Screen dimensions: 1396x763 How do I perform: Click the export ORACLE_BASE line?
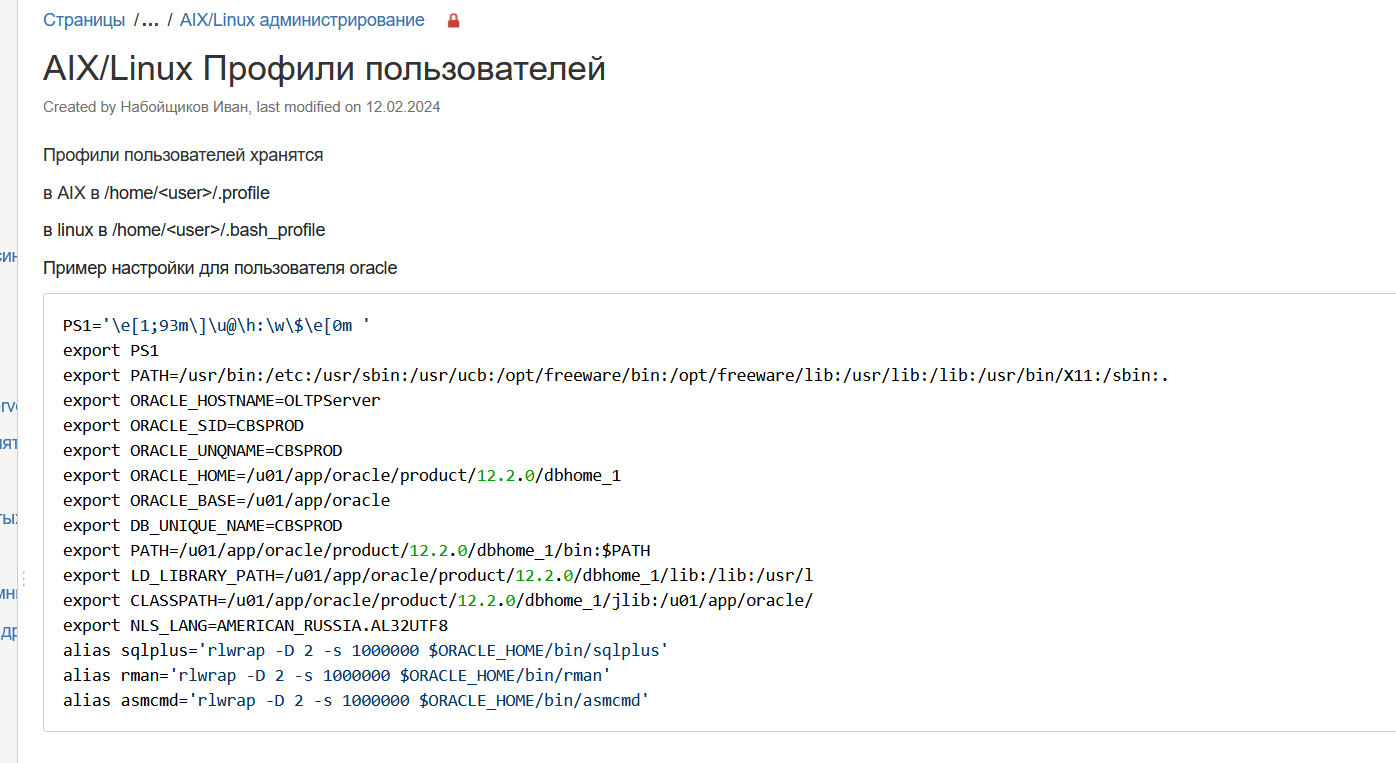226,500
